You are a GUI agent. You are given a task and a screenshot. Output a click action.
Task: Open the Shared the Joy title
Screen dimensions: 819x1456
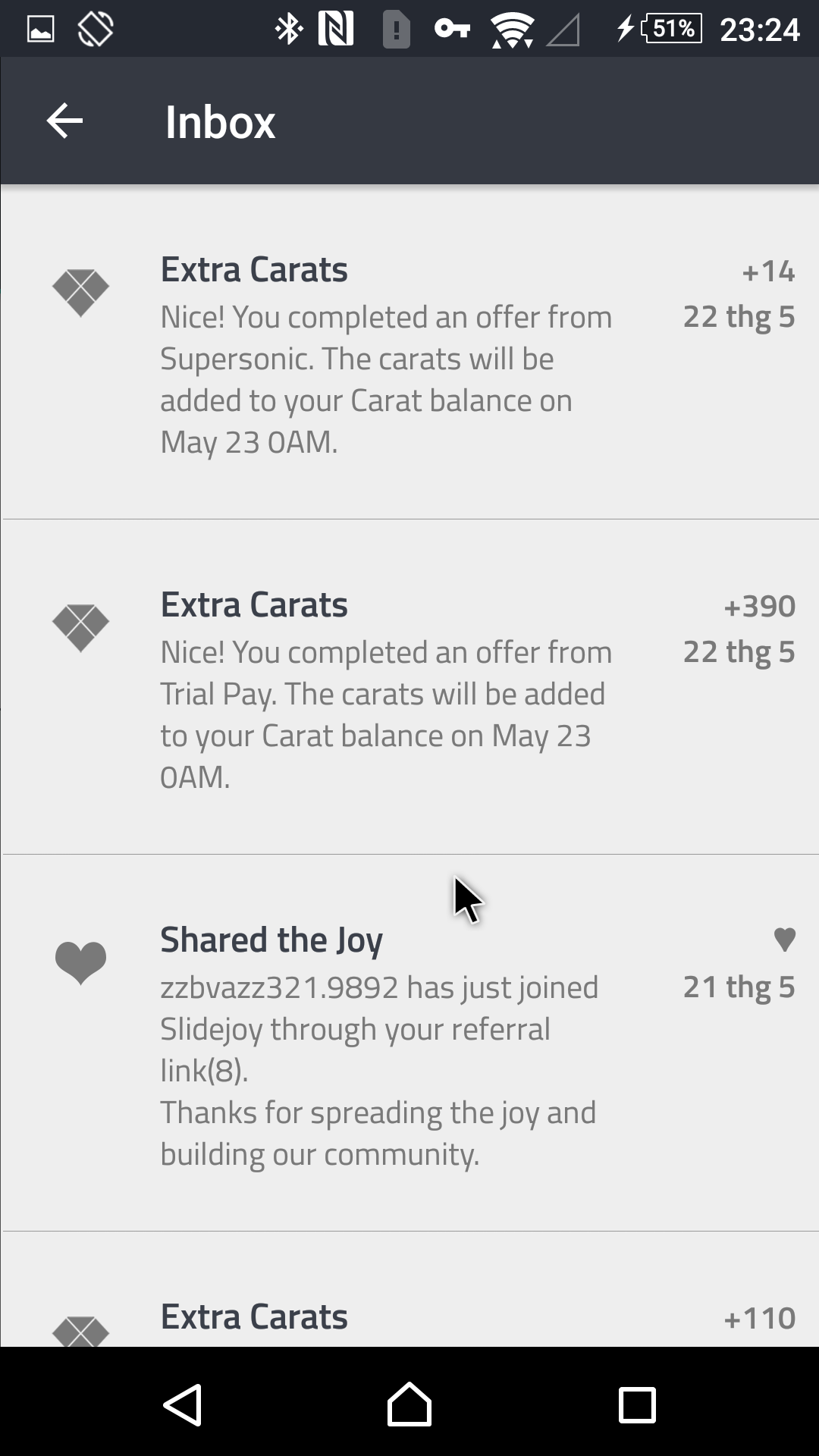point(271,940)
